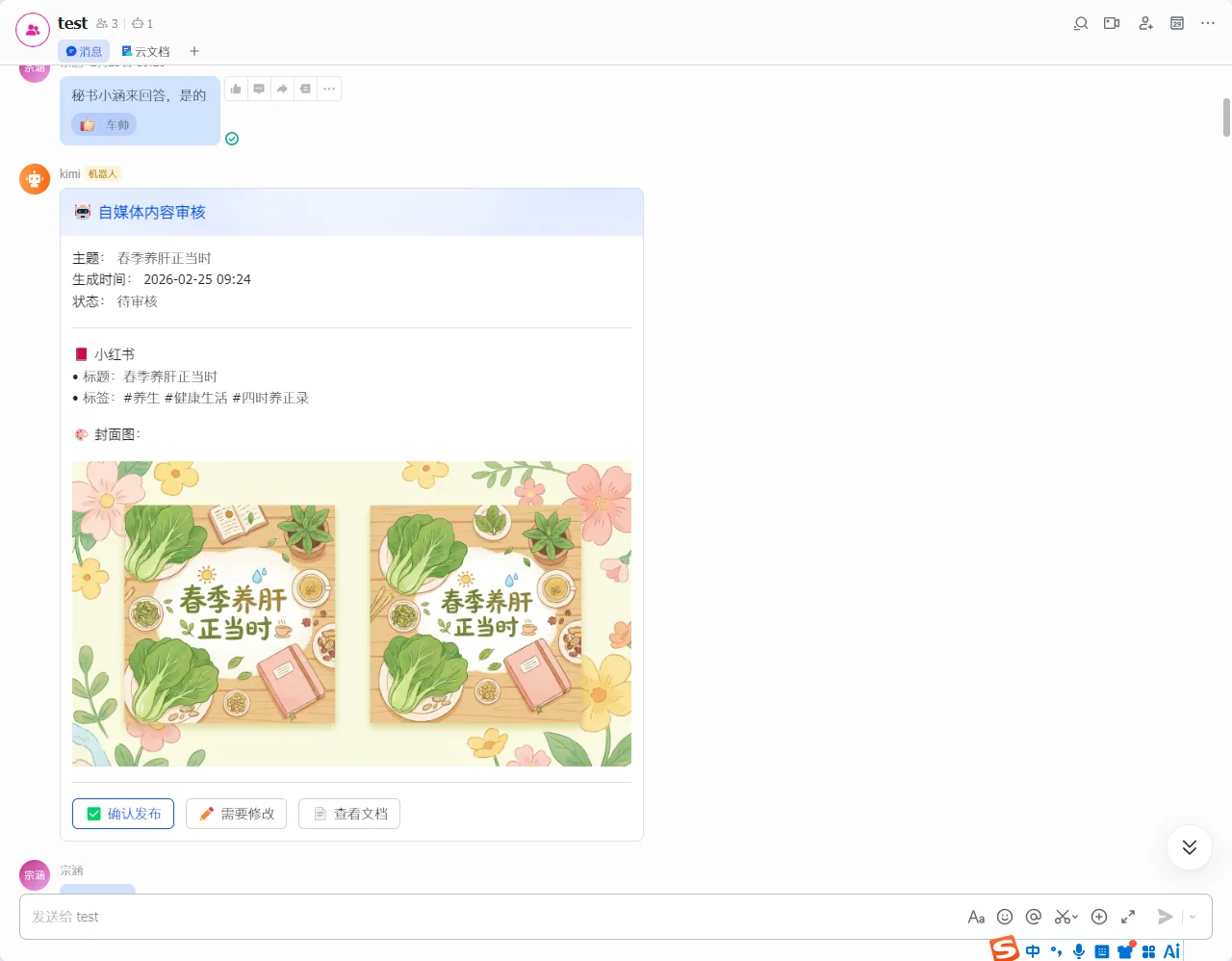Click the fourth message toolbar icon
The width and height of the screenshot is (1232, 961).
pyautogui.click(x=305, y=89)
